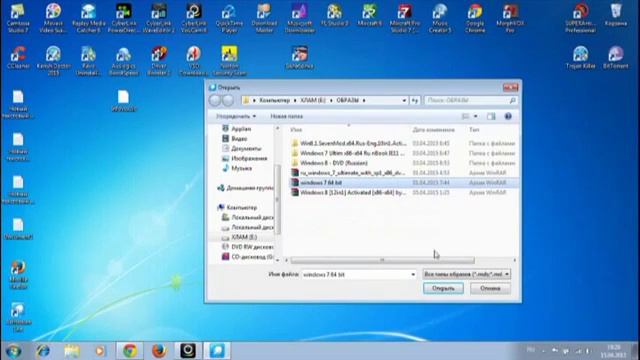The width and height of the screenshot is (640, 360).
Task: Click the Открыть button in dialog
Action: 443,289
